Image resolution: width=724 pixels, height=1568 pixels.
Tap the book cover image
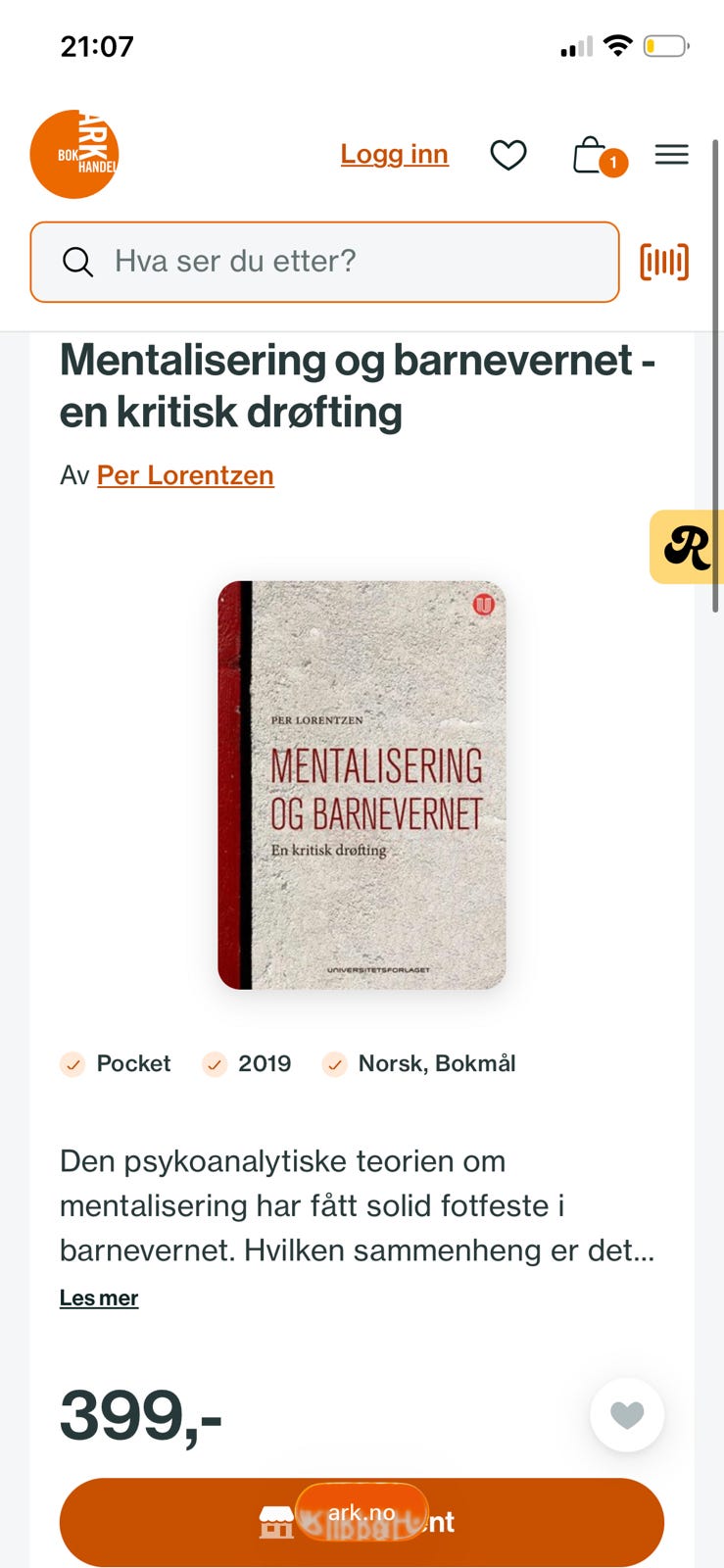click(x=362, y=785)
